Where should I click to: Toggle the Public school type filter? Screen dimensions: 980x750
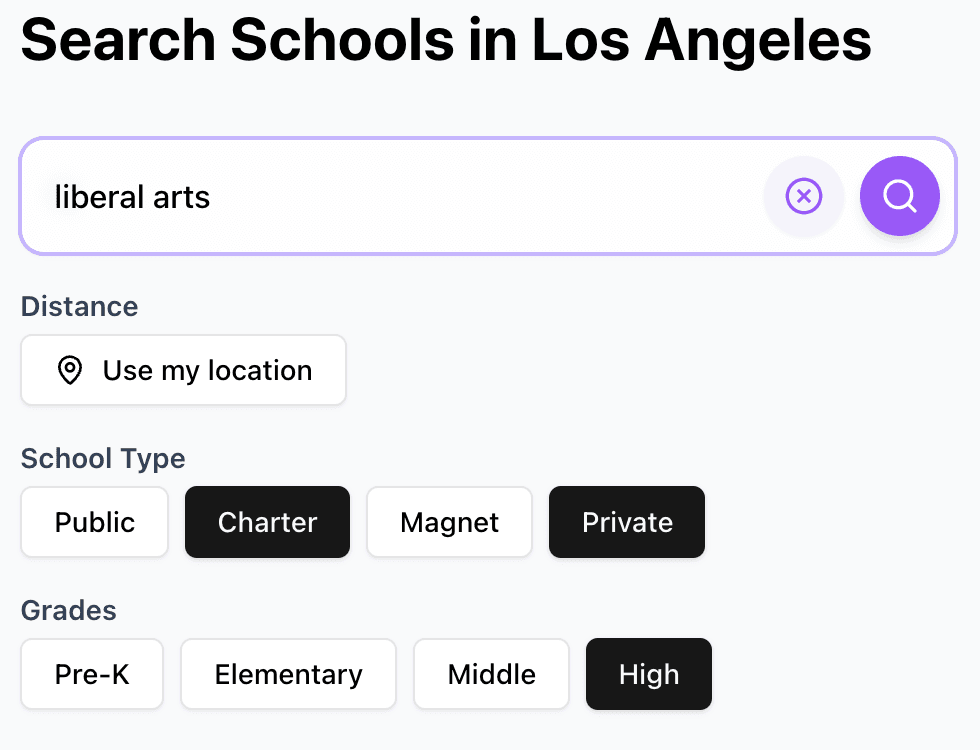click(94, 521)
